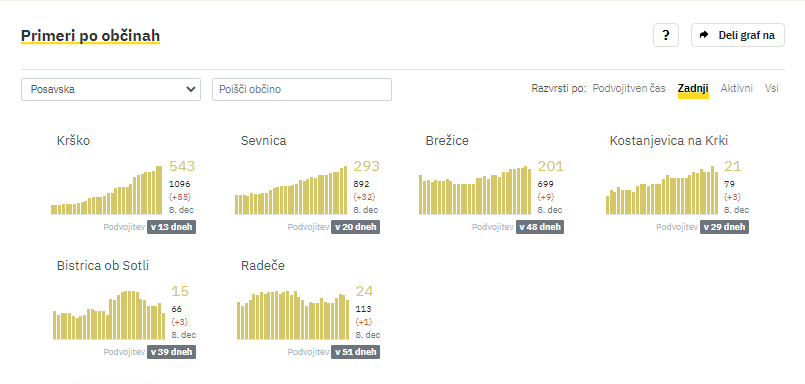The image size is (805, 384).
Task: Sort by Vsi
Action: [x=772, y=88]
